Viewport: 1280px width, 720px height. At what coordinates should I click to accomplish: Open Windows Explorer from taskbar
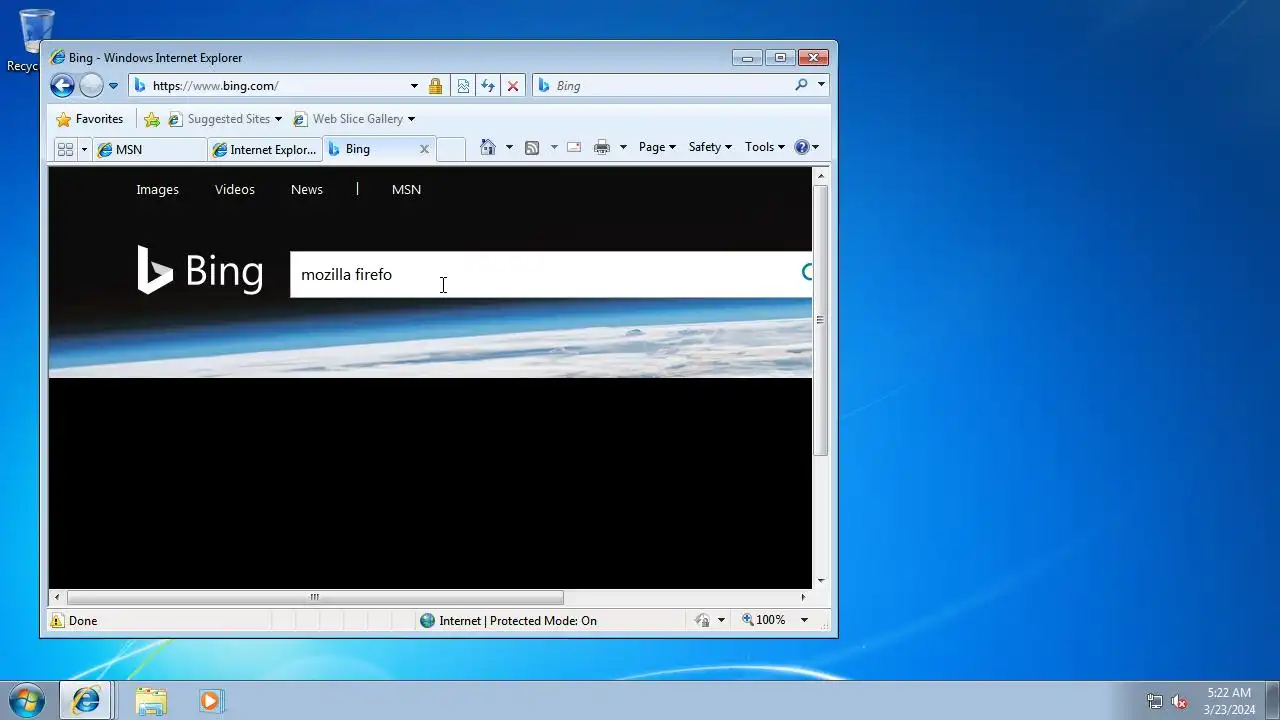tap(151, 701)
